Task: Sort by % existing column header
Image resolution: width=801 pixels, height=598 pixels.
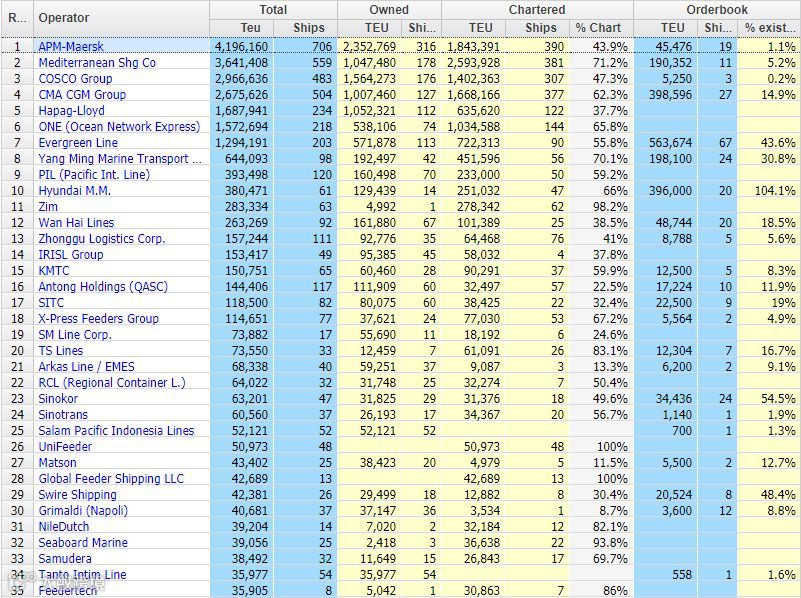Action: 769,28
